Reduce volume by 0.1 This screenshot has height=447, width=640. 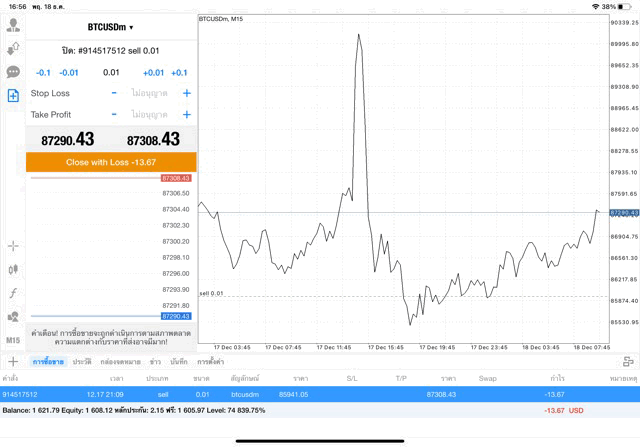click(x=43, y=73)
